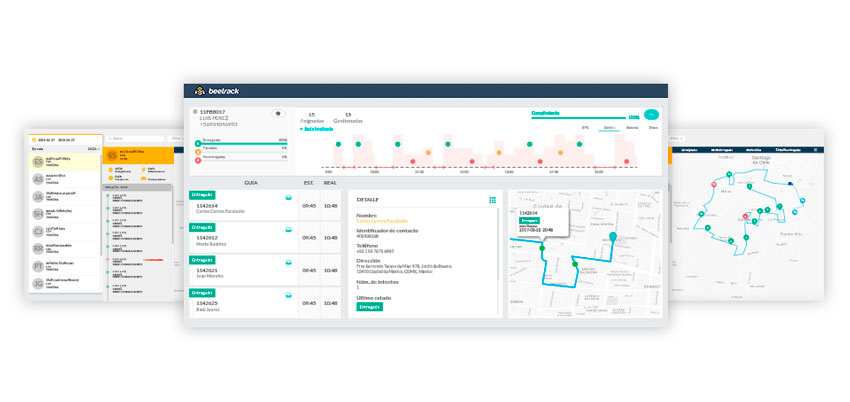Screen dimensions: 850x402
Task: Toggle the orange Parciales status filter
Action: pyautogui.click(x=197, y=151)
